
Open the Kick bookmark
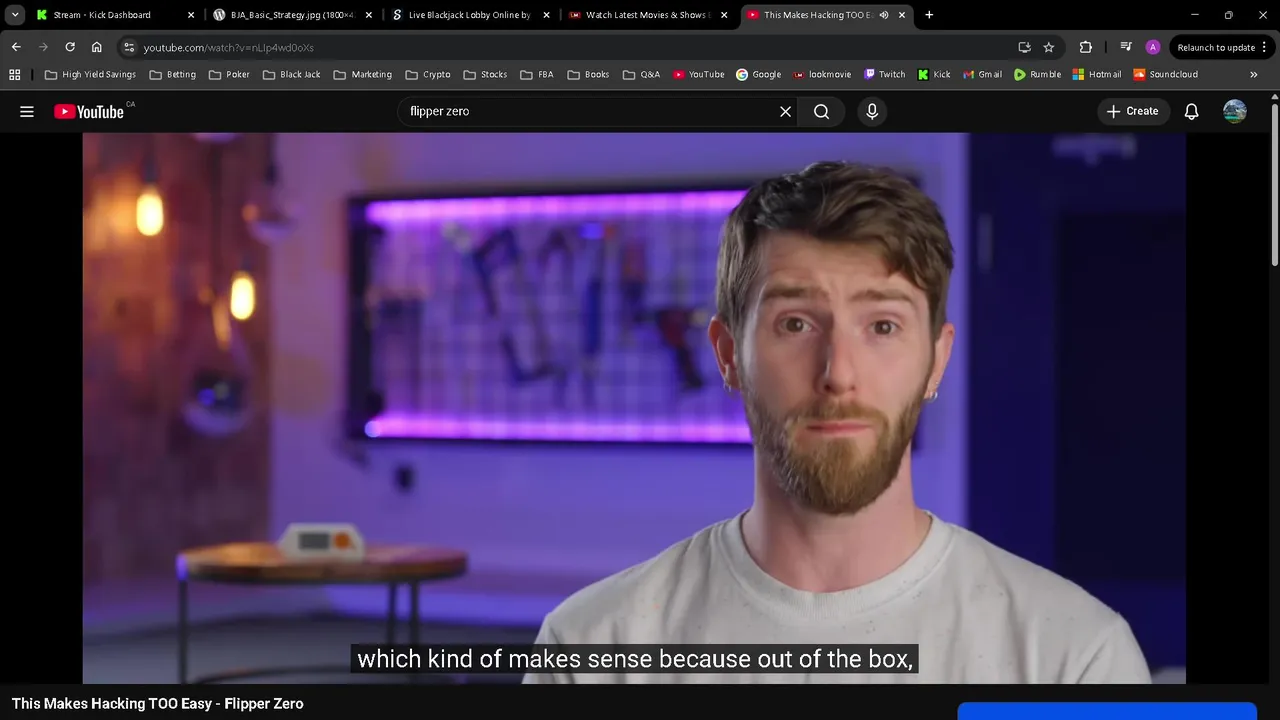pos(933,74)
